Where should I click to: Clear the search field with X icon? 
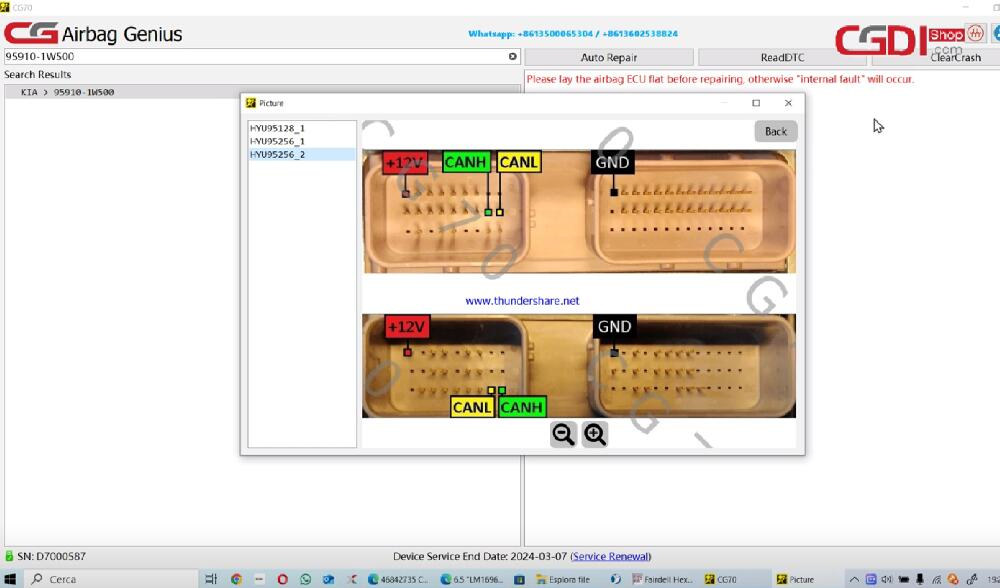coord(513,57)
